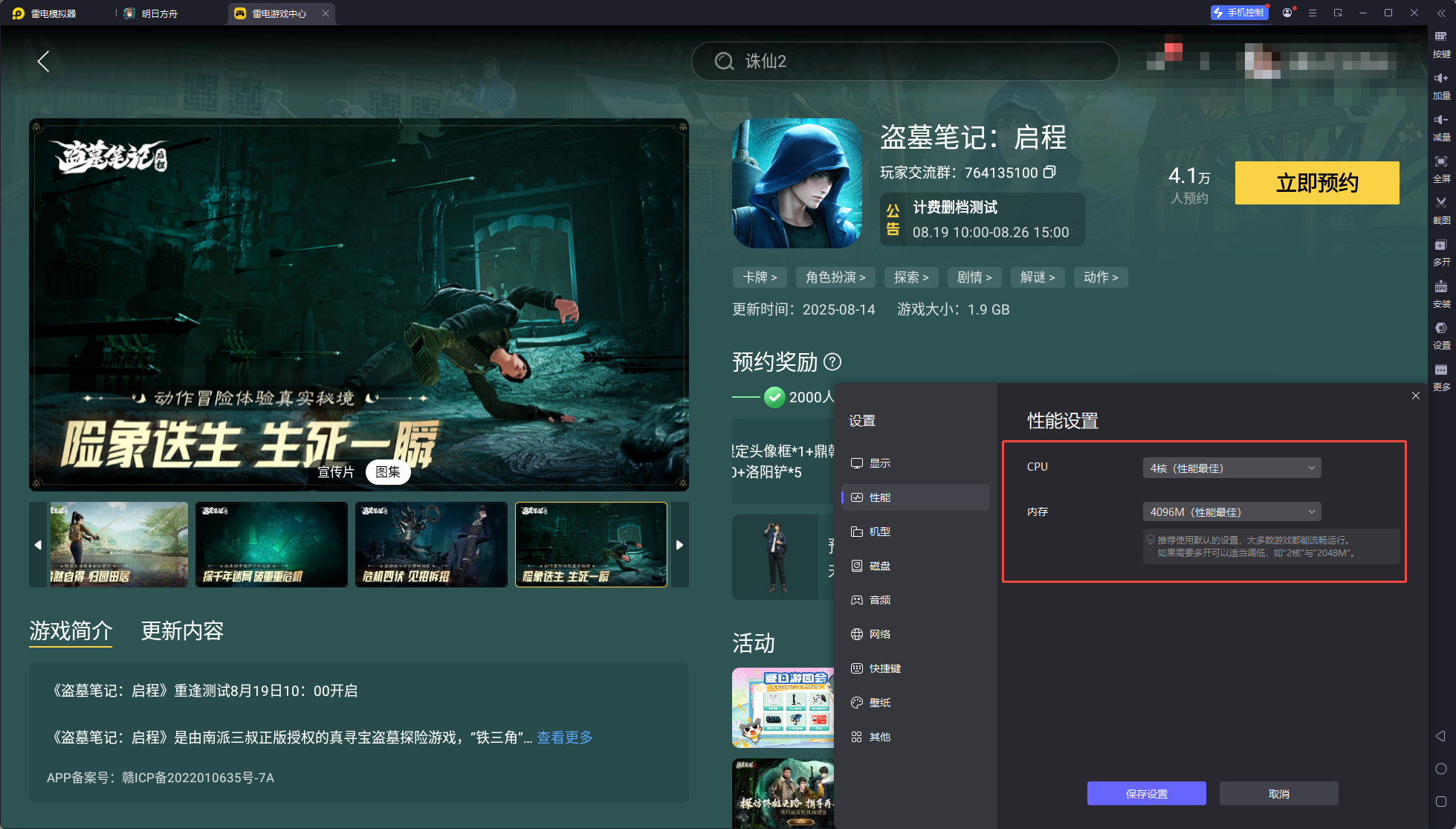The width and height of the screenshot is (1456, 829).
Task: Increase volume with 加量 icon
Action: click(1441, 86)
